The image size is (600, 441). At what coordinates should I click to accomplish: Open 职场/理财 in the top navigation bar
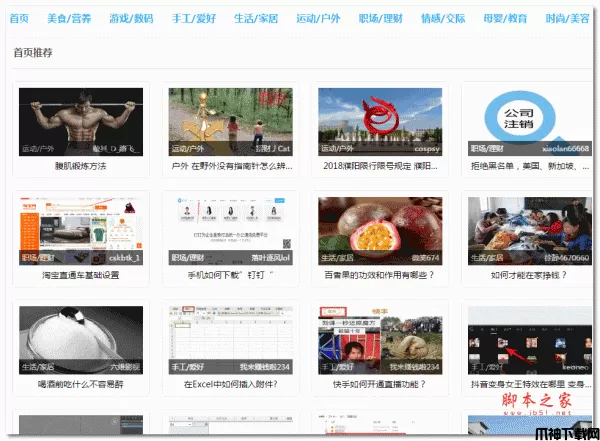[x=381, y=18]
